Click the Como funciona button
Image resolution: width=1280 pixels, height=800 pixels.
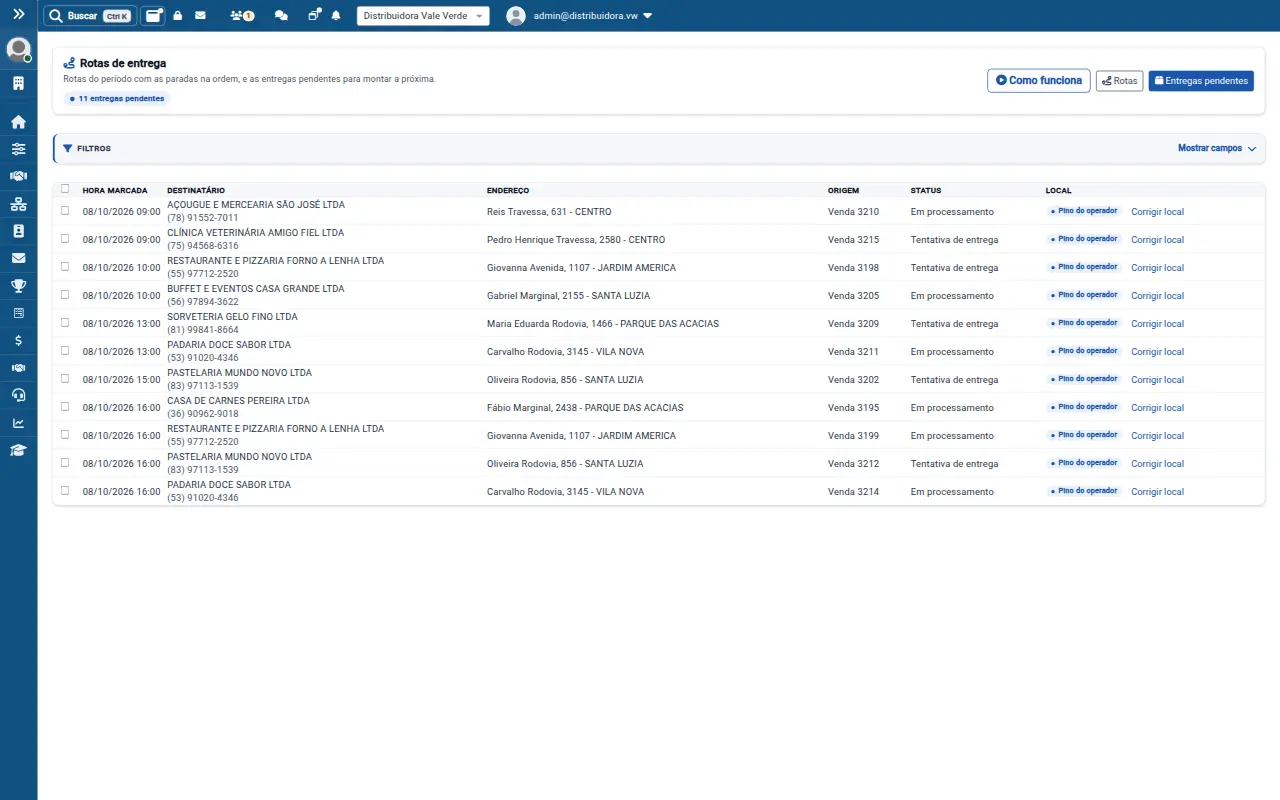[1038, 81]
